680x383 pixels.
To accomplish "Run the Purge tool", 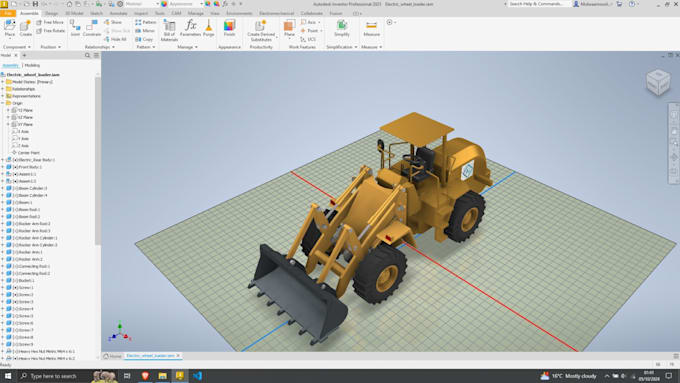I will point(209,29).
